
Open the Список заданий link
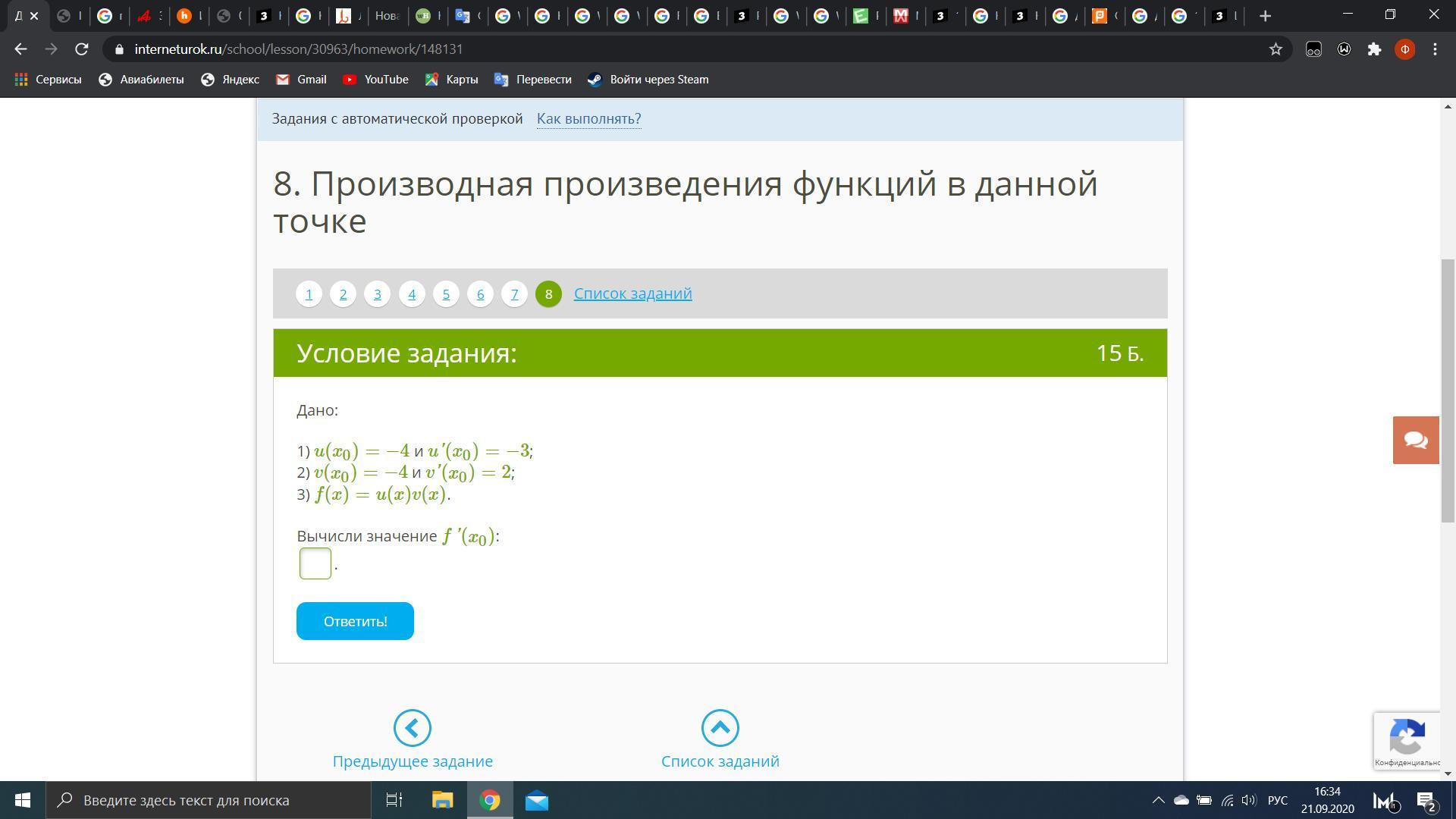point(632,293)
